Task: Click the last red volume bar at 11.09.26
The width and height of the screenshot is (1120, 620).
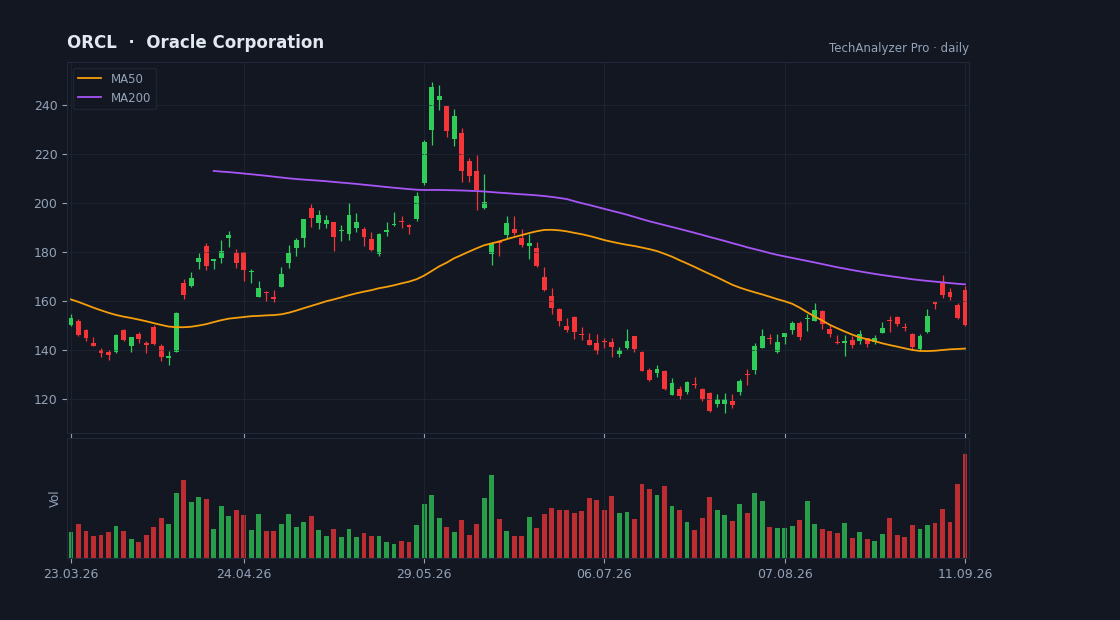Action: tap(965, 506)
